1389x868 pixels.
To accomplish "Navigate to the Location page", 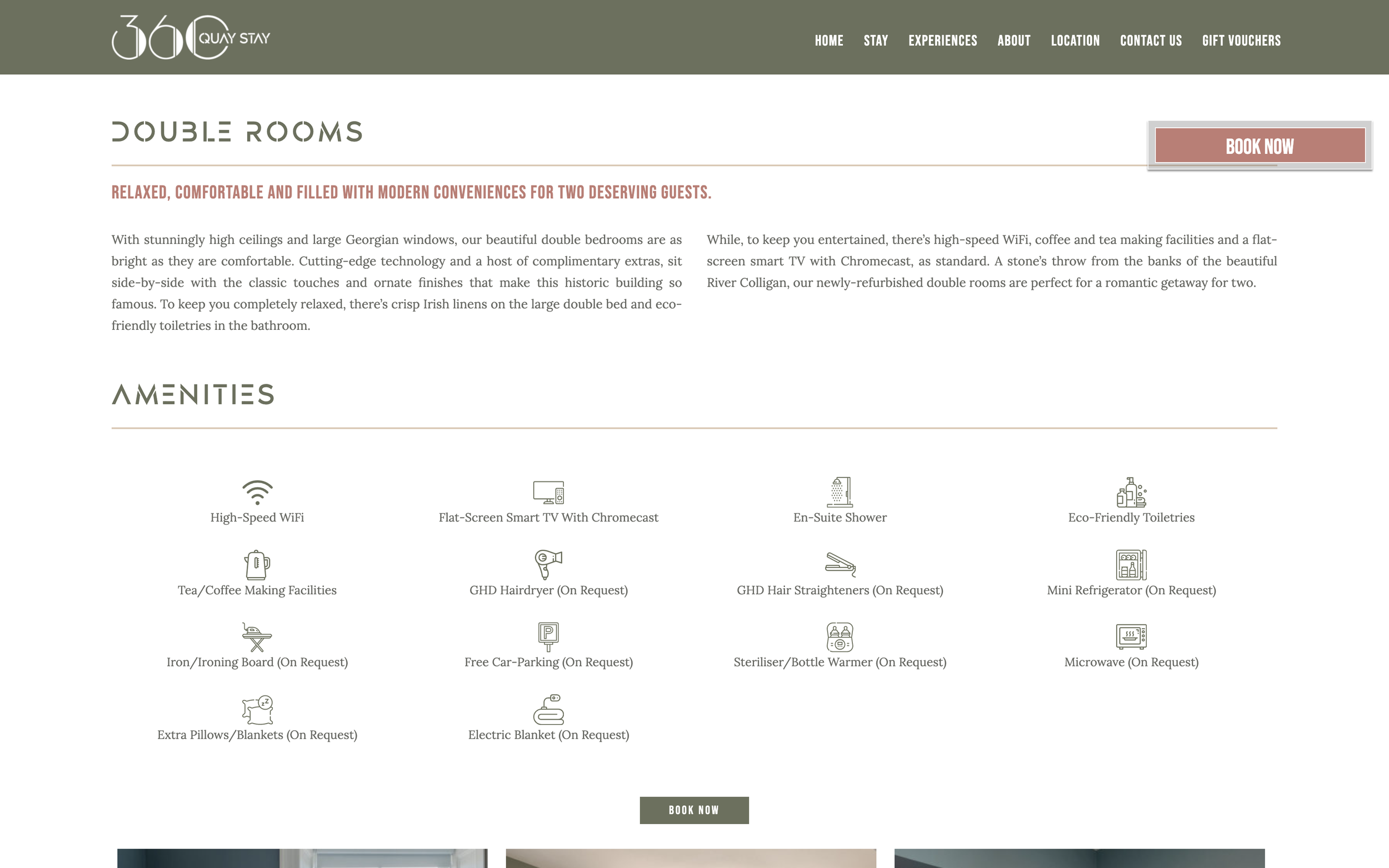I will [1075, 41].
